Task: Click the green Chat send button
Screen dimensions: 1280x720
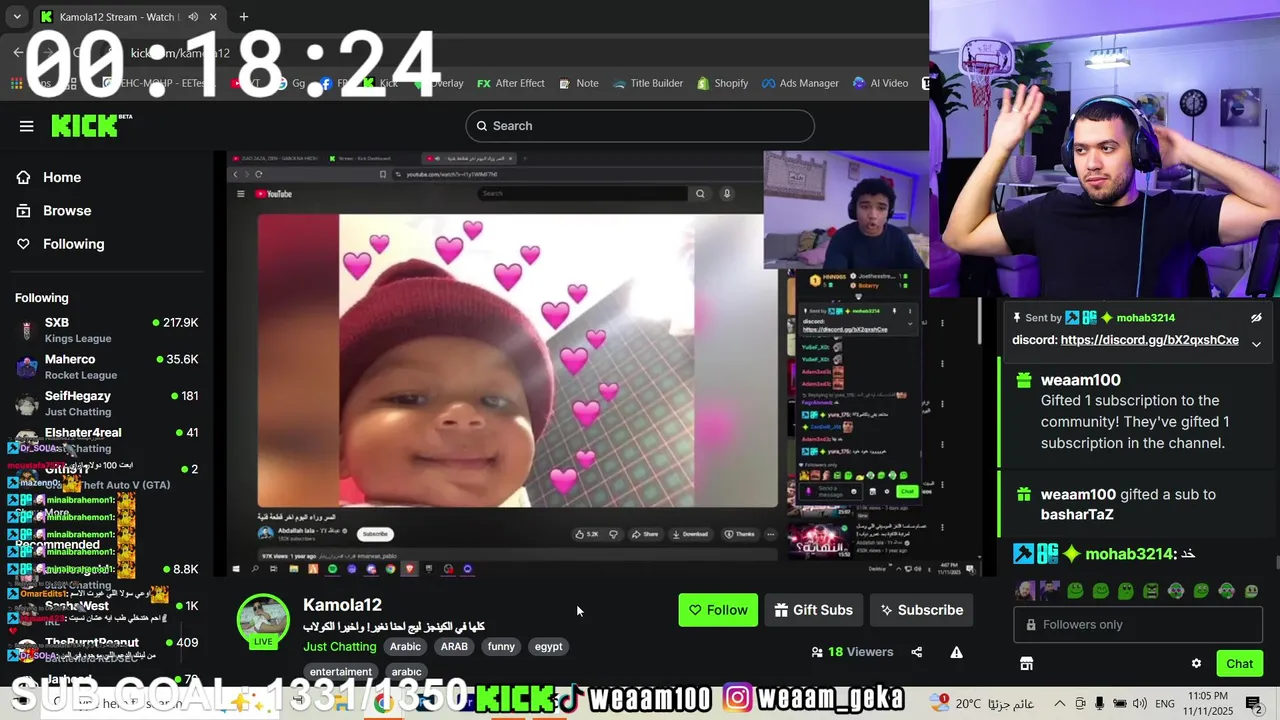Action: pyautogui.click(x=1239, y=664)
